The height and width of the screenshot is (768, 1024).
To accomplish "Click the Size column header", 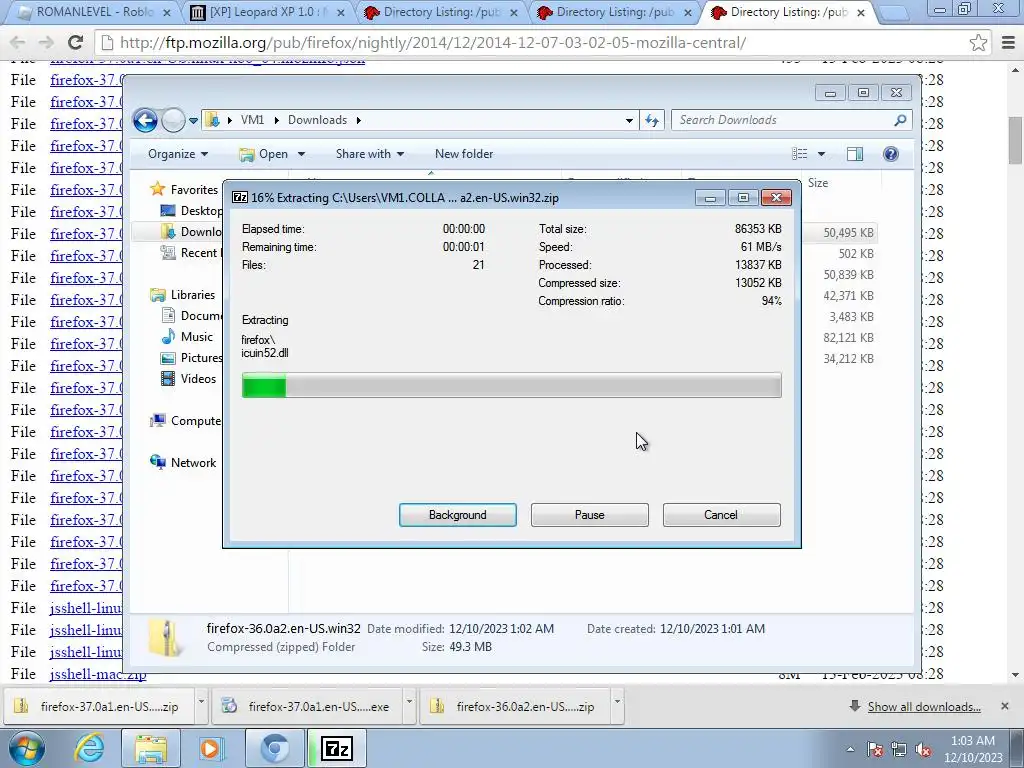I will point(818,183).
